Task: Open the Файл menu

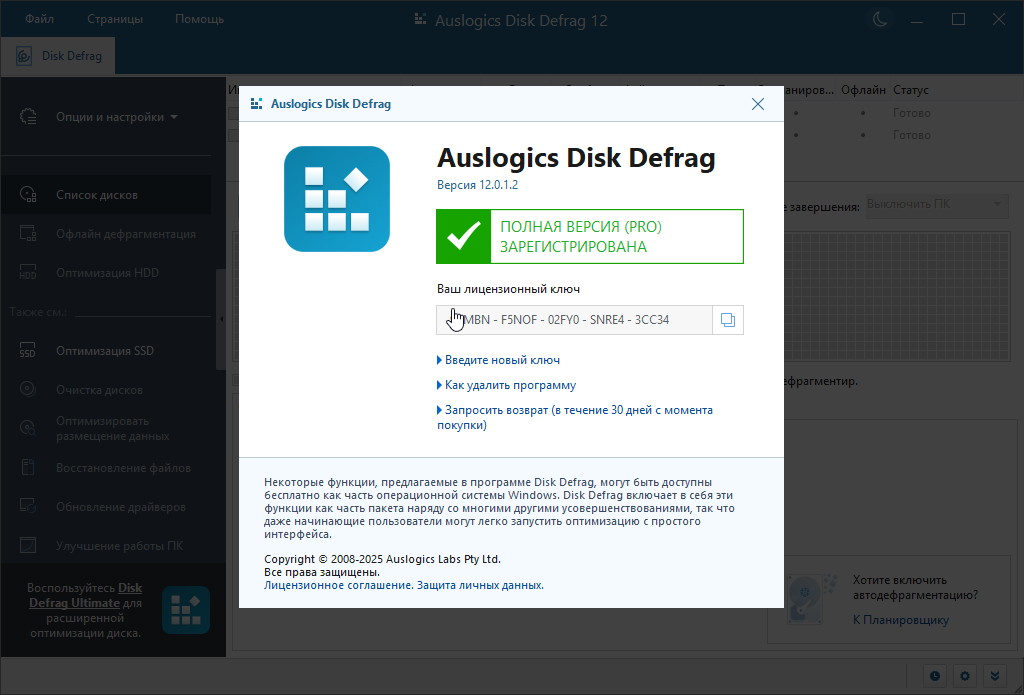Action: (40, 19)
